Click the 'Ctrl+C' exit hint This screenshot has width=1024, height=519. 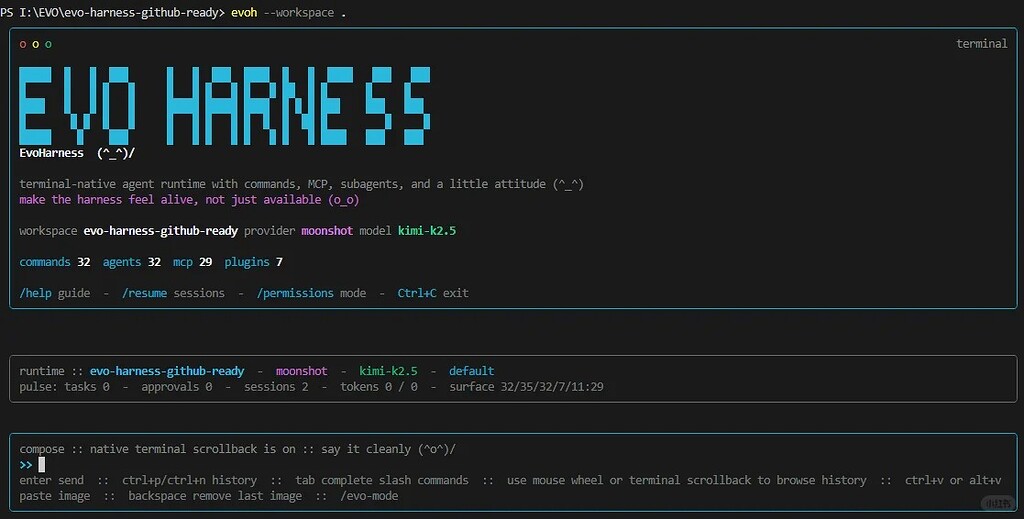click(x=417, y=293)
